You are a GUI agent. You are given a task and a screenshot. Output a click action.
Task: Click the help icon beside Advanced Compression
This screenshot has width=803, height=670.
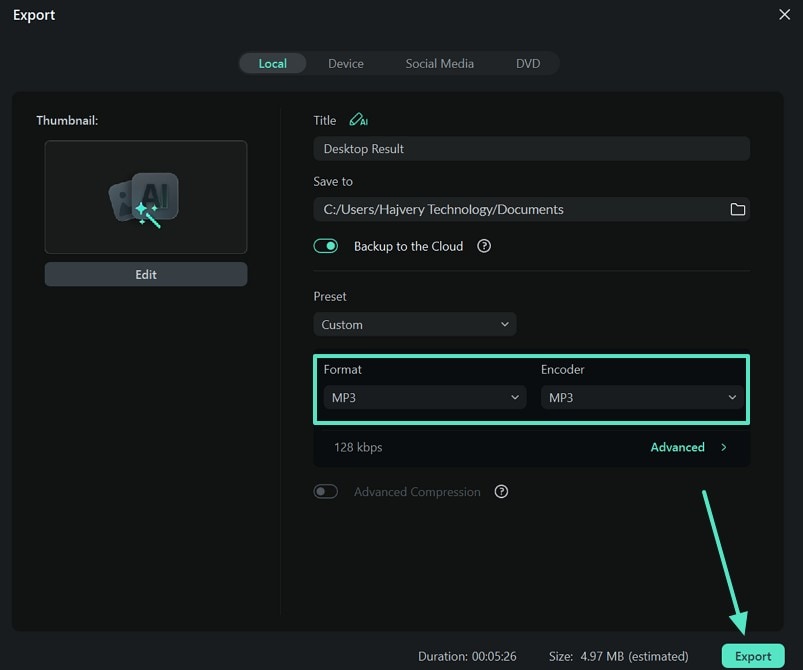tap(501, 491)
